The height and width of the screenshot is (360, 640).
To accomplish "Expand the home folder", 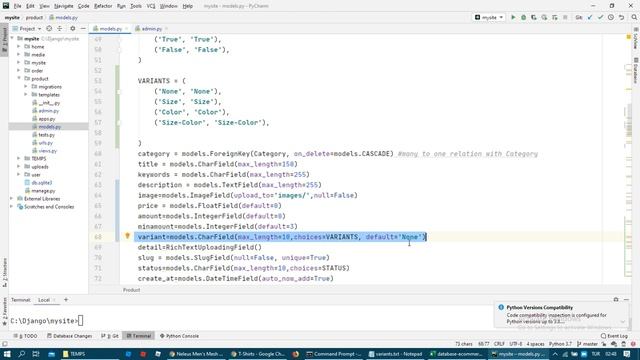I will click(x=19, y=47).
